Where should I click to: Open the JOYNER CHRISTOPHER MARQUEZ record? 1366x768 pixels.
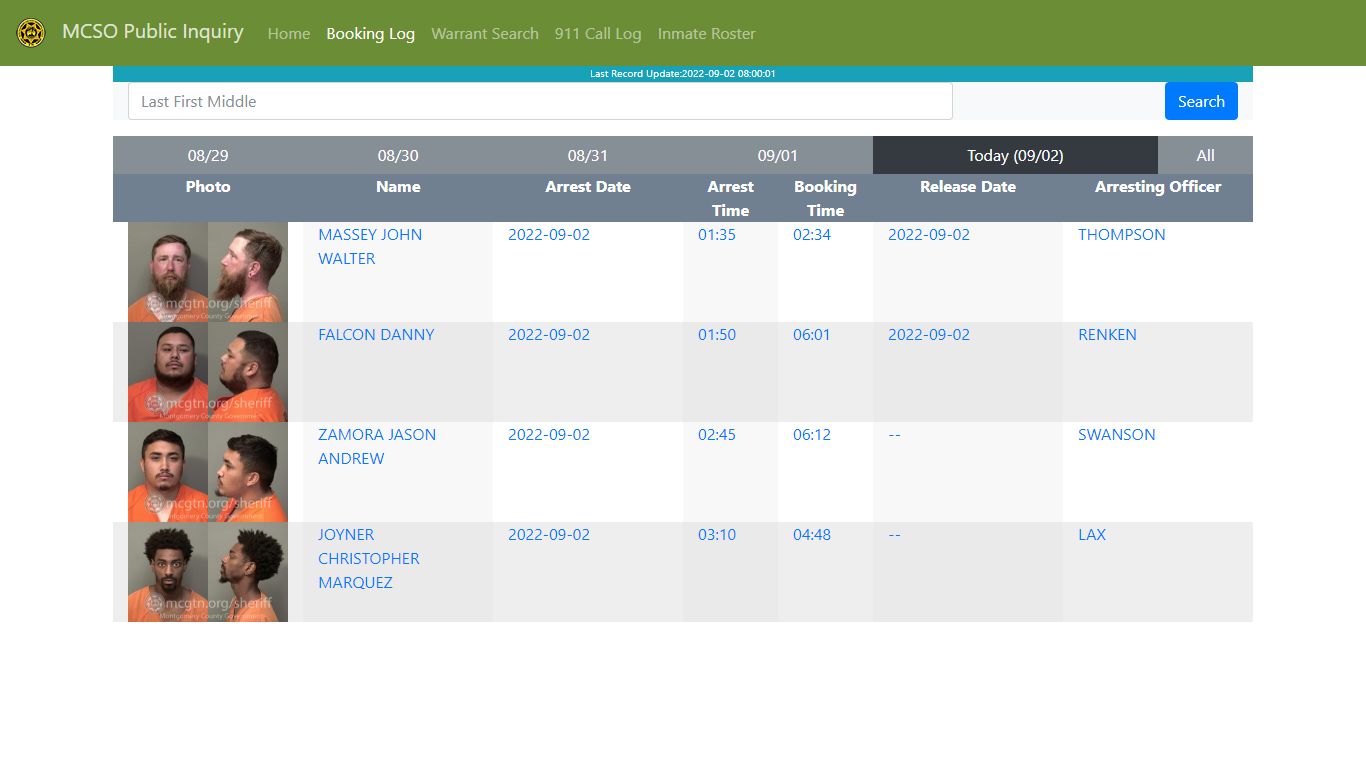coord(369,558)
